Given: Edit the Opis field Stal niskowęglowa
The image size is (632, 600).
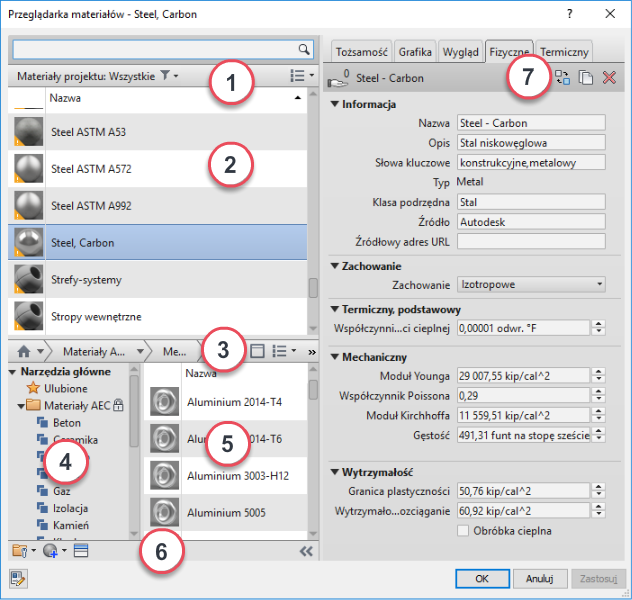Looking at the screenshot, I should tap(531, 143).
